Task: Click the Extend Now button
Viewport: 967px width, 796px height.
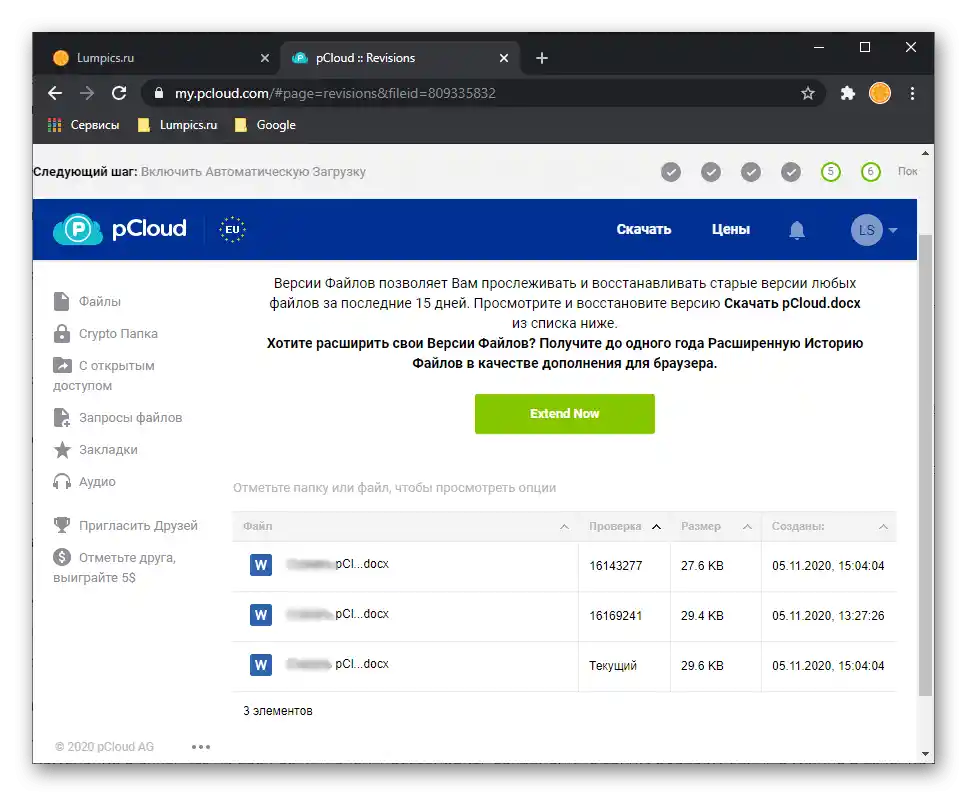Action: pyautogui.click(x=564, y=414)
